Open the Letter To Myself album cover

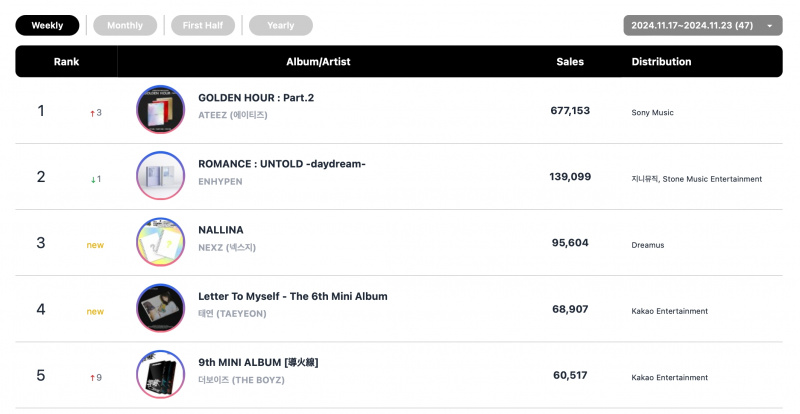(x=161, y=308)
